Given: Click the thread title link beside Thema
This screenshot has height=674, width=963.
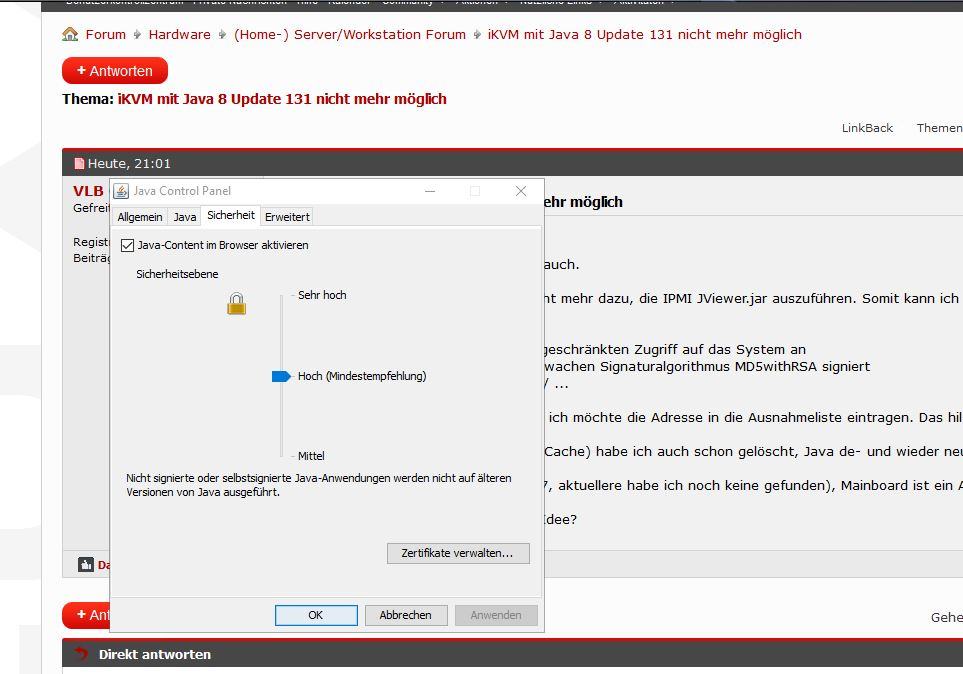Looking at the screenshot, I should click(282, 99).
